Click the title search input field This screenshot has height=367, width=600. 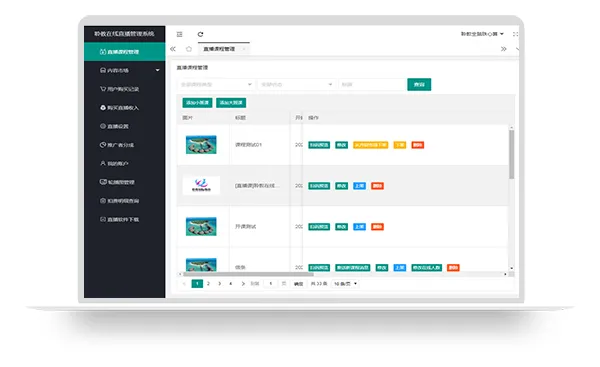tap(372, 85)
